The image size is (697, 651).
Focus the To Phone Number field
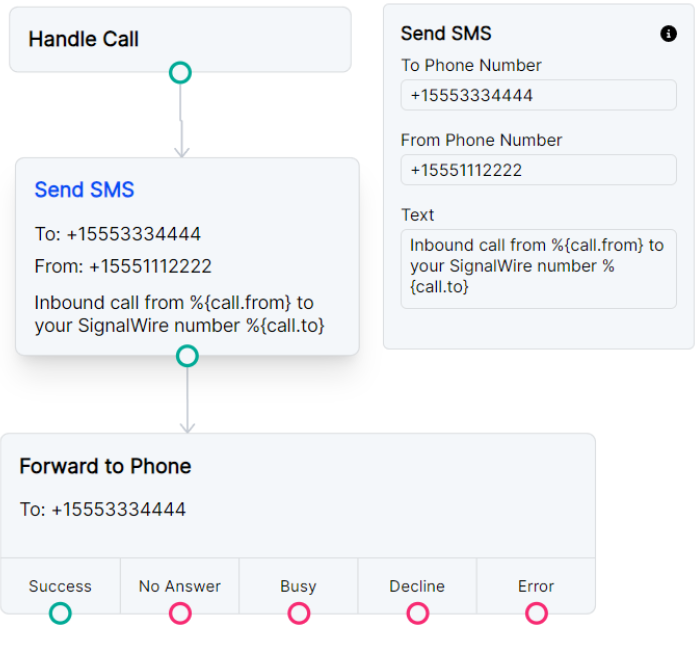[x=538, y=96]
